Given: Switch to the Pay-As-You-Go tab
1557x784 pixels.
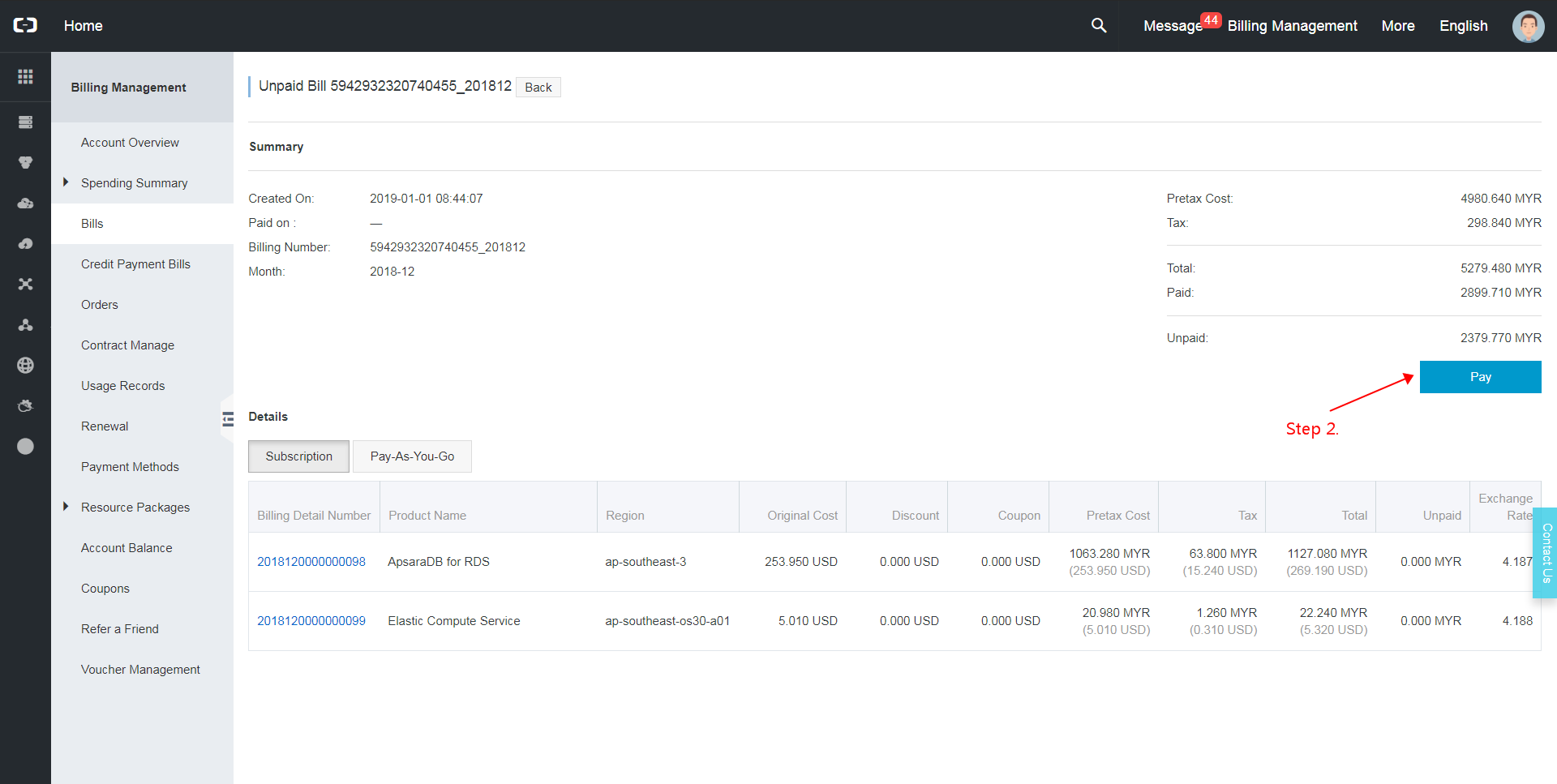Looking at the screenshot, I should pos(412,456).
